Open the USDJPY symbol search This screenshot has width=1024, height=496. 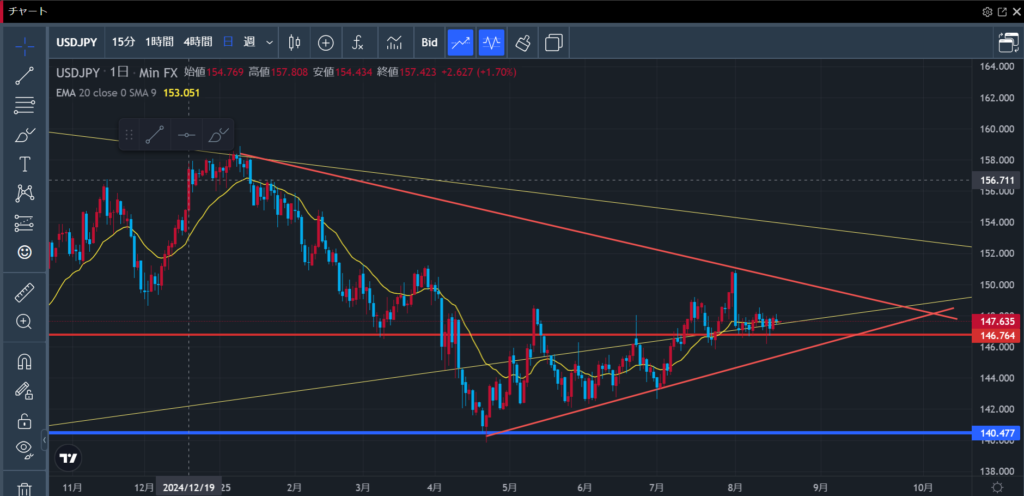76,42
